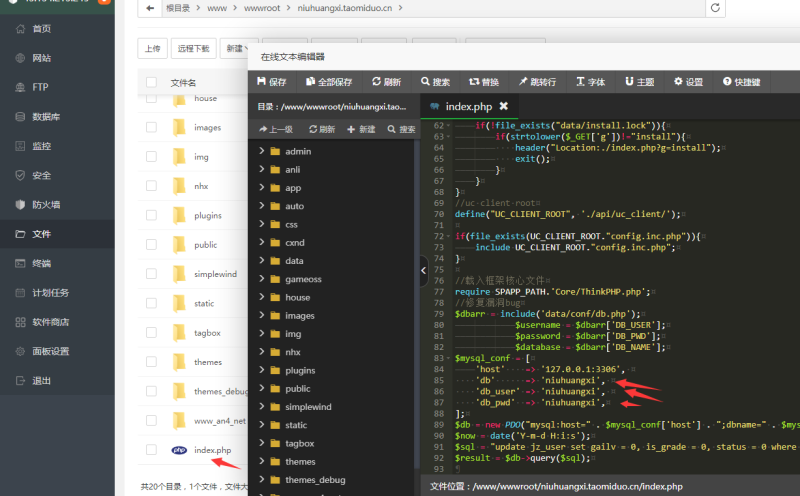Image resolution: width=800 pixels, height=496 pixels.
Task: Open 设置 settings in the editor toolbar
Action: pyautogui.click(x=688, y=82)
